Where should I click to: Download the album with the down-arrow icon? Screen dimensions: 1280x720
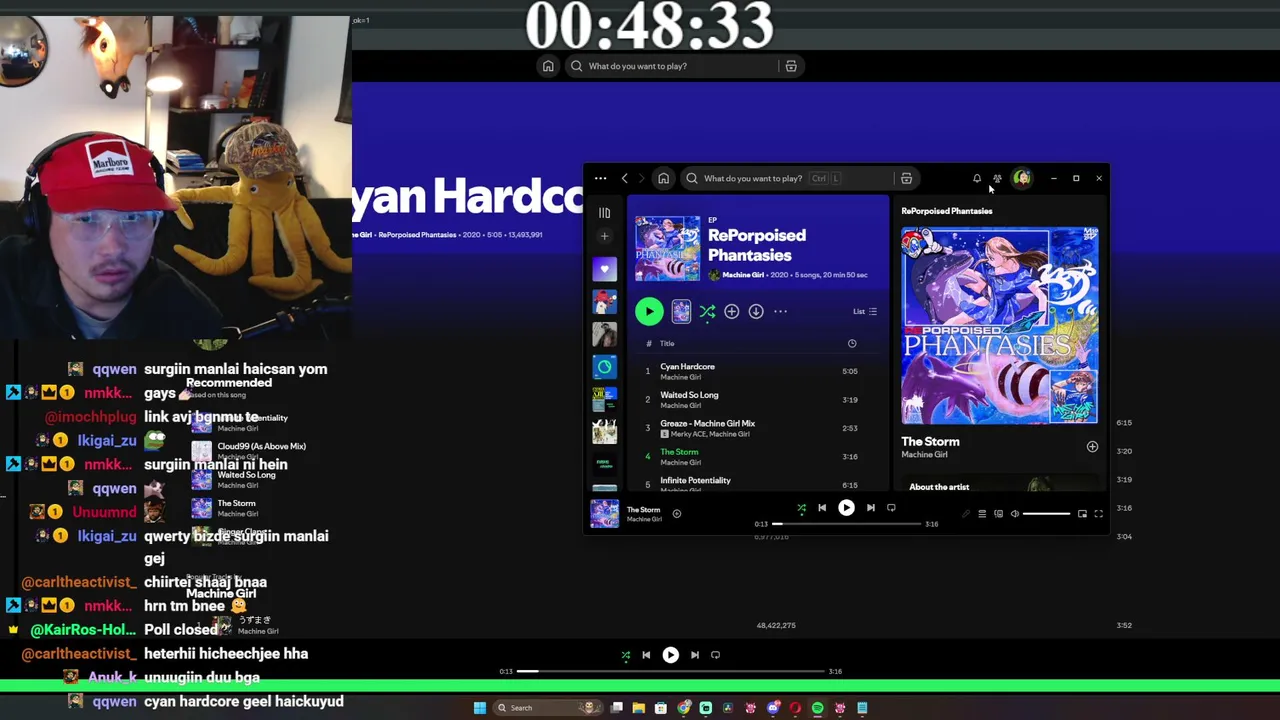(x=756, y=312)
